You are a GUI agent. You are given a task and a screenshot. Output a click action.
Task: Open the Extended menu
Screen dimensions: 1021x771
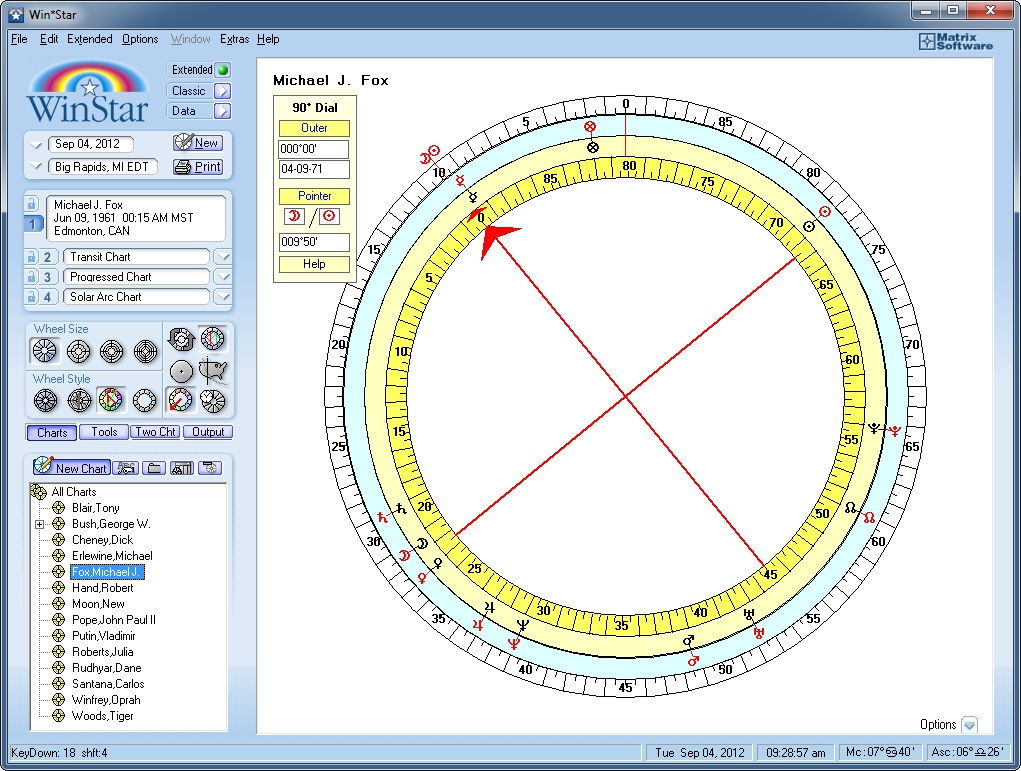pos(90,39)
